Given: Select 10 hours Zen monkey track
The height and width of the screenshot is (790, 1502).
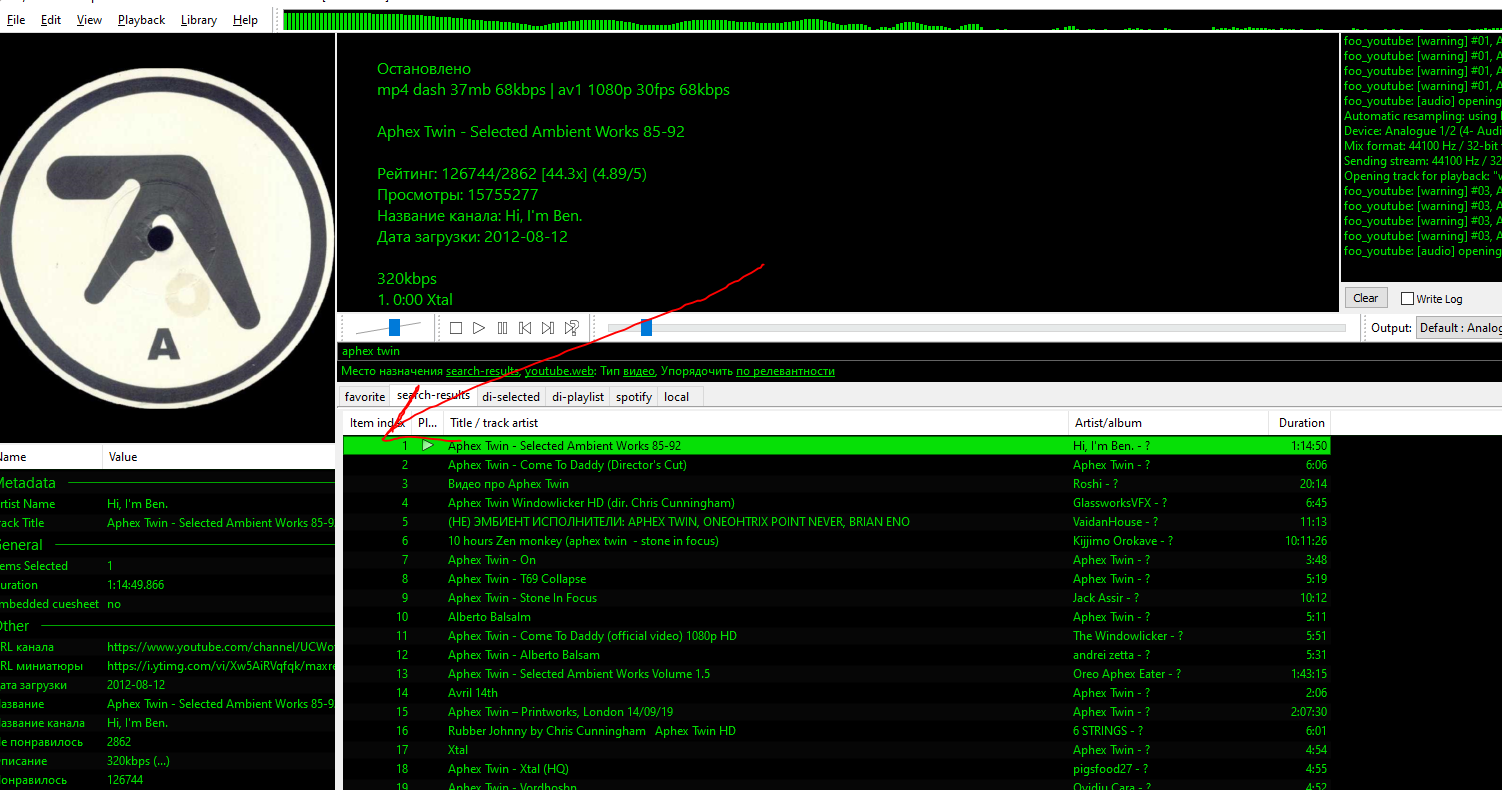Looking at the screenshot, I should pos(836,541).
